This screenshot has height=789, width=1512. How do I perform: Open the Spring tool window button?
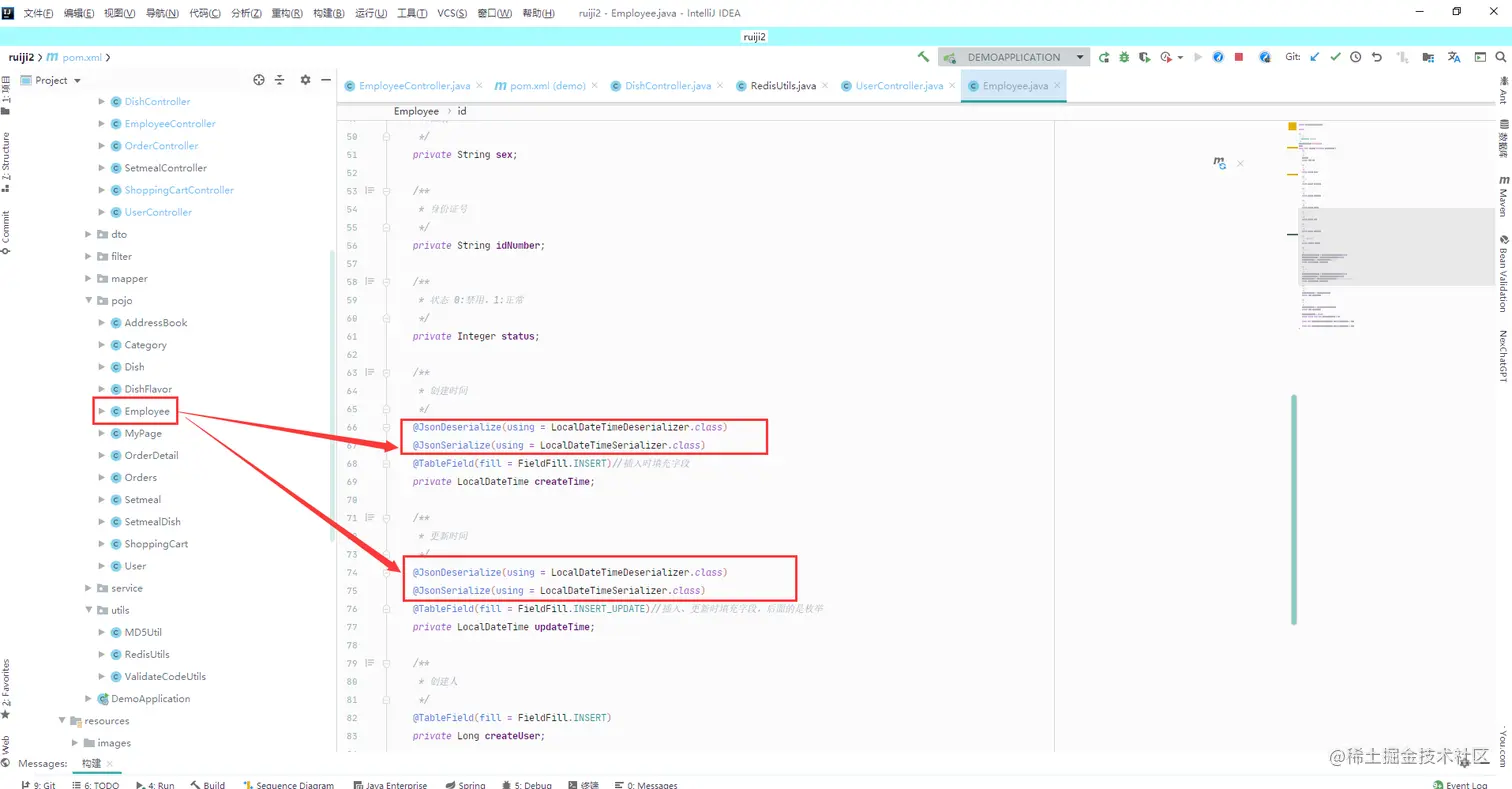coord(465,785)
